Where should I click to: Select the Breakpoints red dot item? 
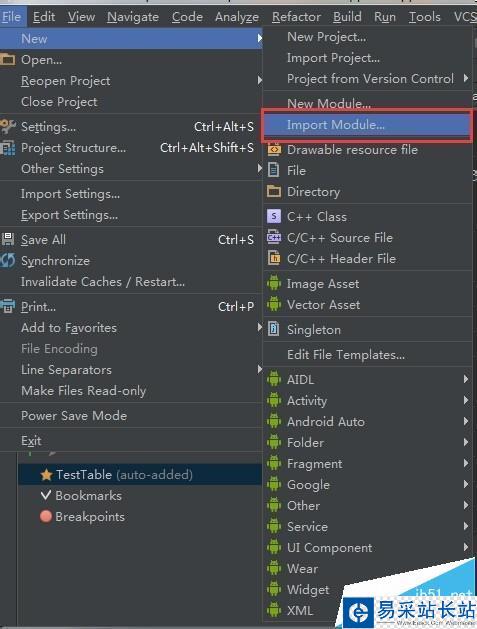83,517
